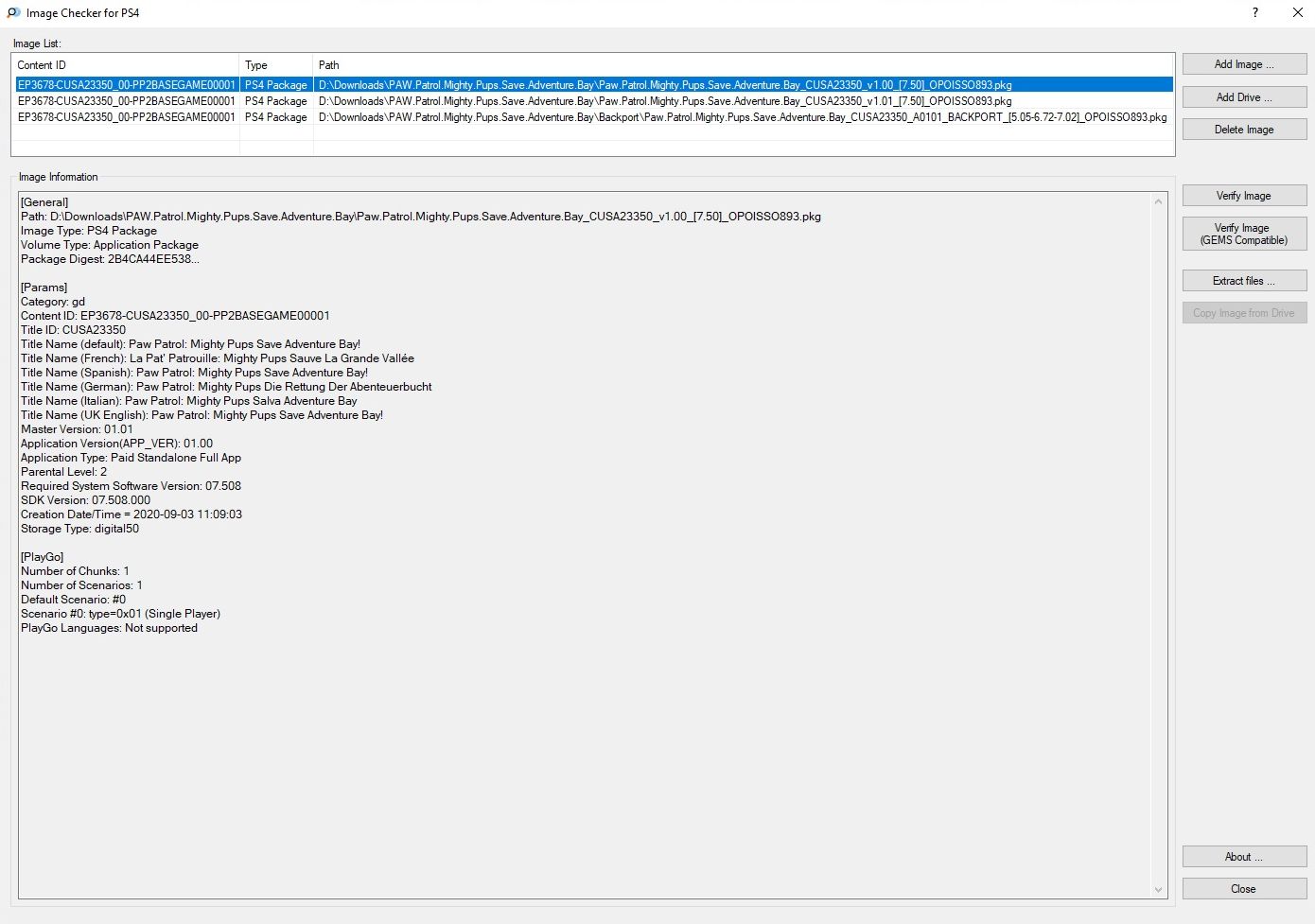
Task: Click the [General] section header text
Action: 44,202
